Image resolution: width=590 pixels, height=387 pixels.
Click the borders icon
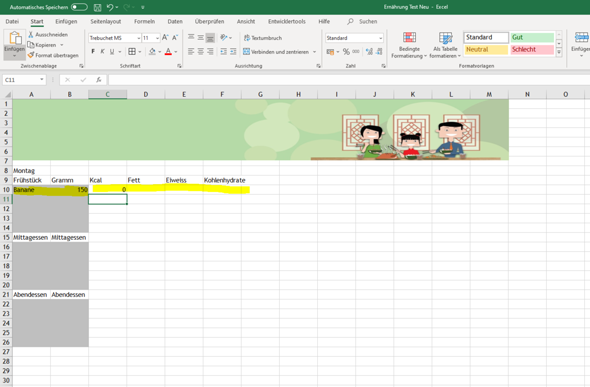click(132, 52)
